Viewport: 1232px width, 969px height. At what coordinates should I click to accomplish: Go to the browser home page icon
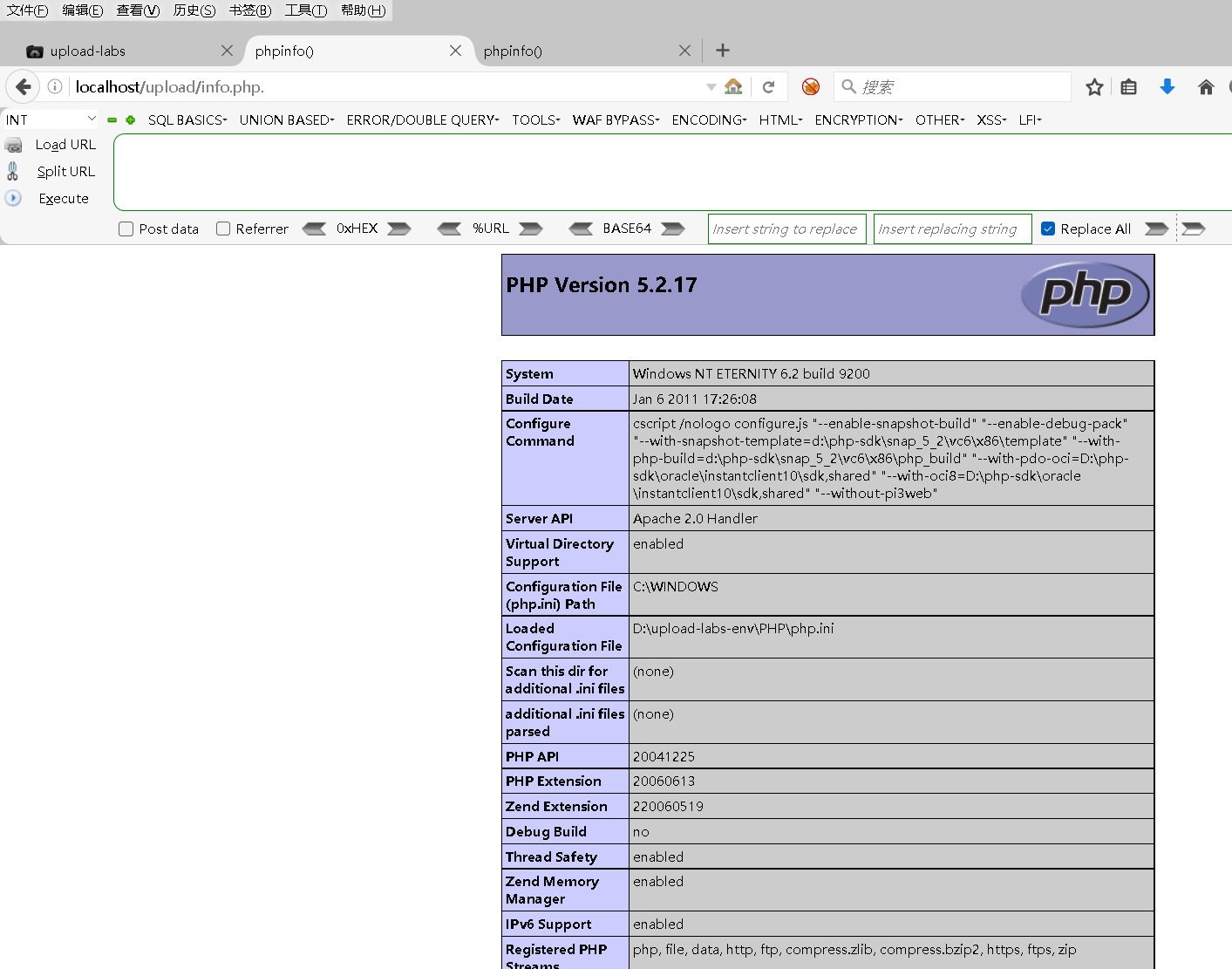(x=1206, y=86)
